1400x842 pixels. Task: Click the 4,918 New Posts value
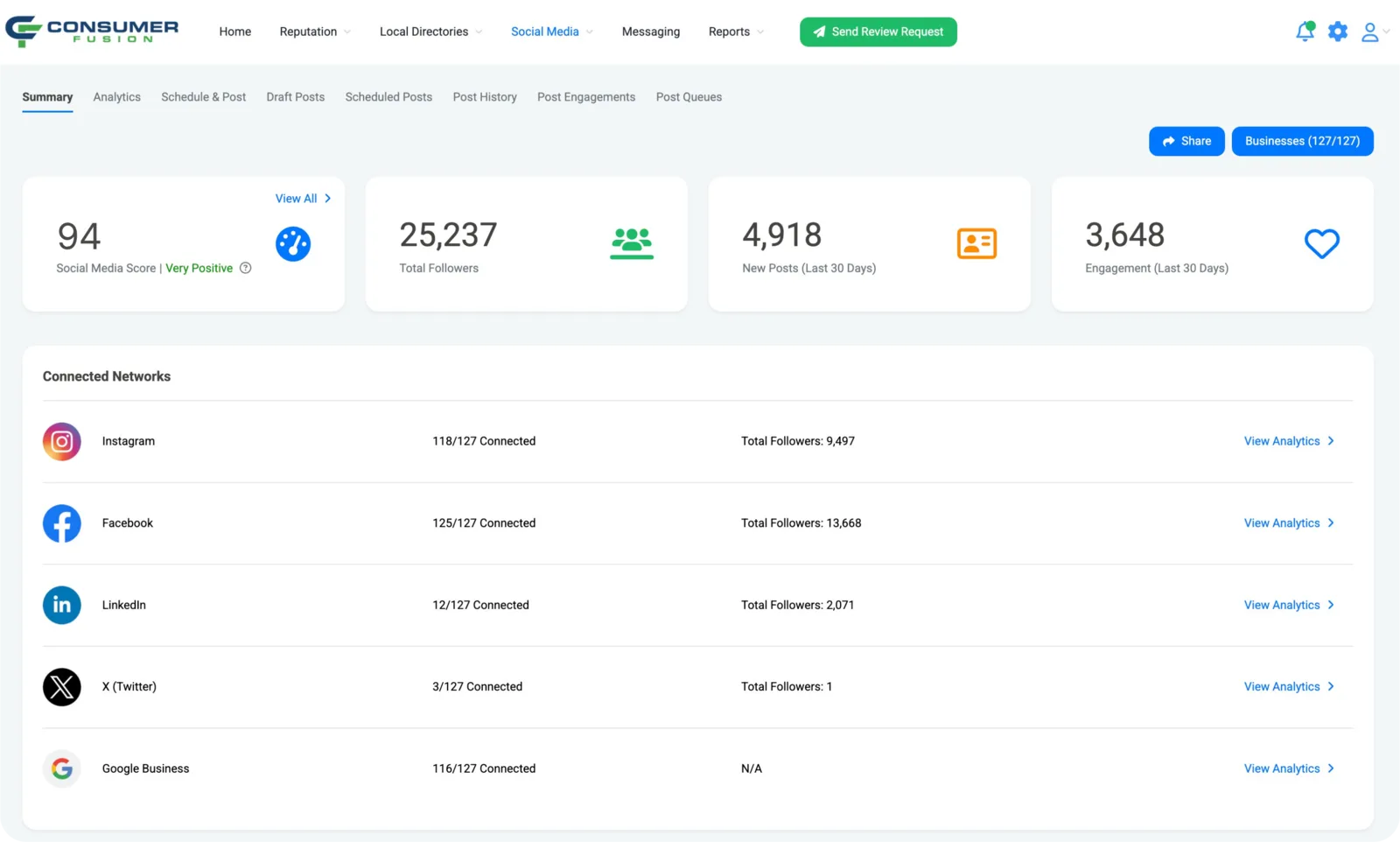coord(781,235)
